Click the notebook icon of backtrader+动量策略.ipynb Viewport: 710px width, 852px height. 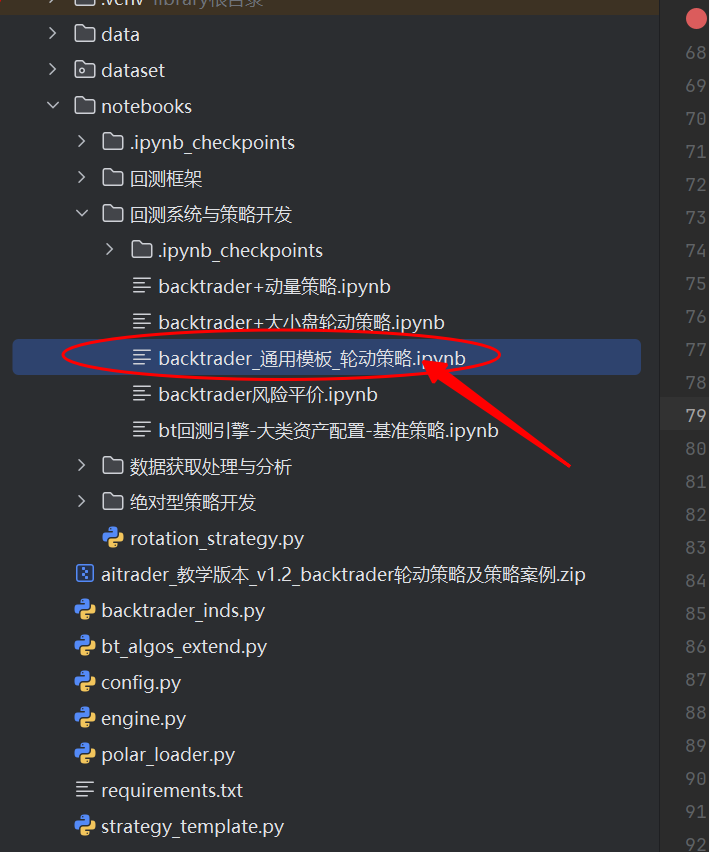pyautogui.click(x=142, y=286)
